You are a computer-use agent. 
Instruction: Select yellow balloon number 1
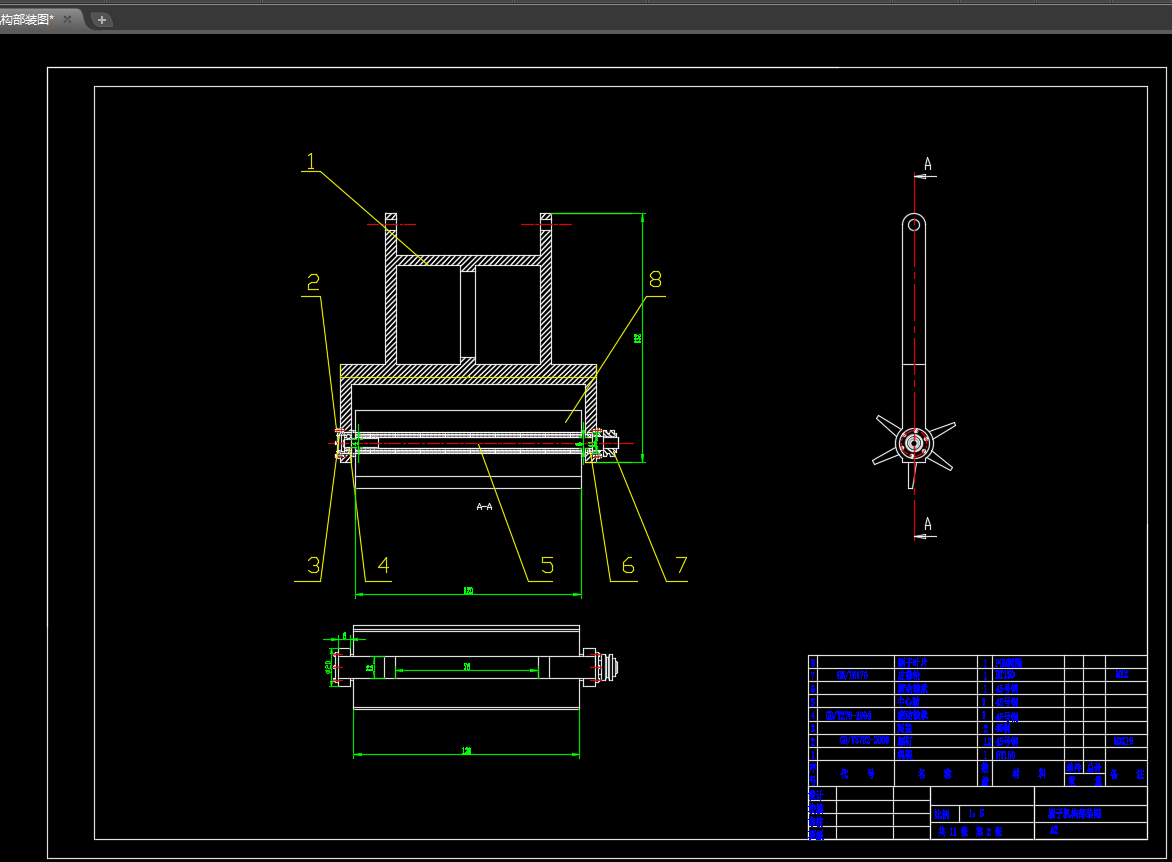point(312,161)
